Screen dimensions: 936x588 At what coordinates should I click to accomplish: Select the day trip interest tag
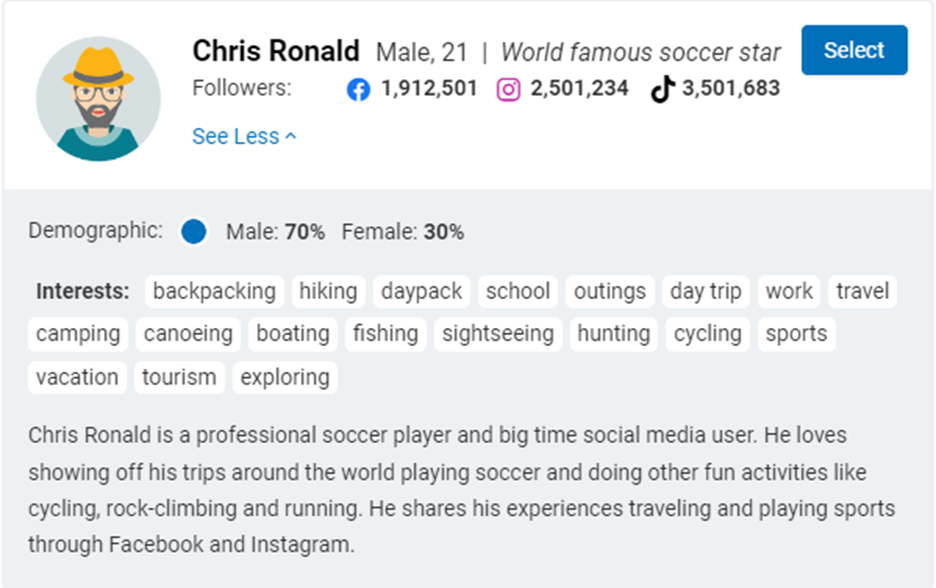tap(706, 291)
